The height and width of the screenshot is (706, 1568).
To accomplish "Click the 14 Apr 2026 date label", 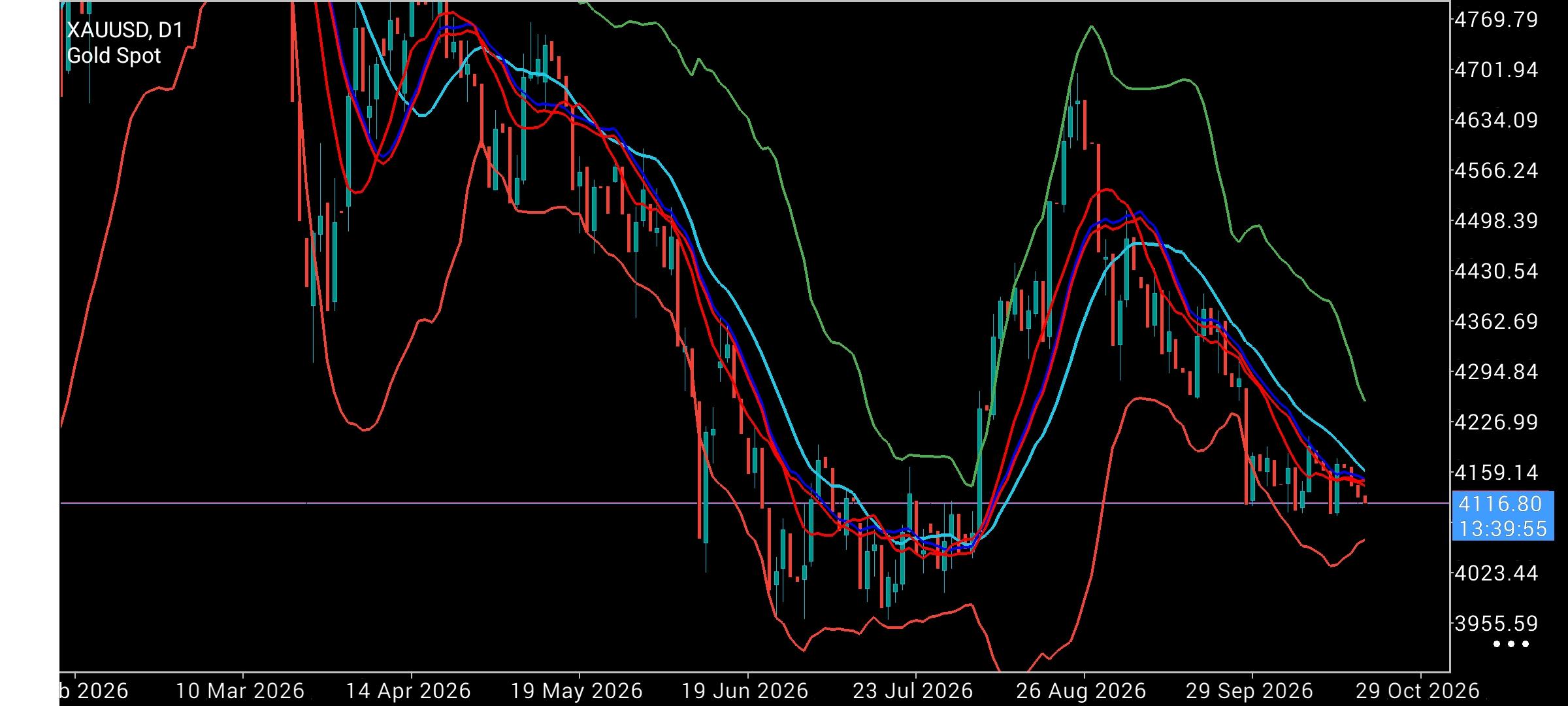I will coord(408,691).
